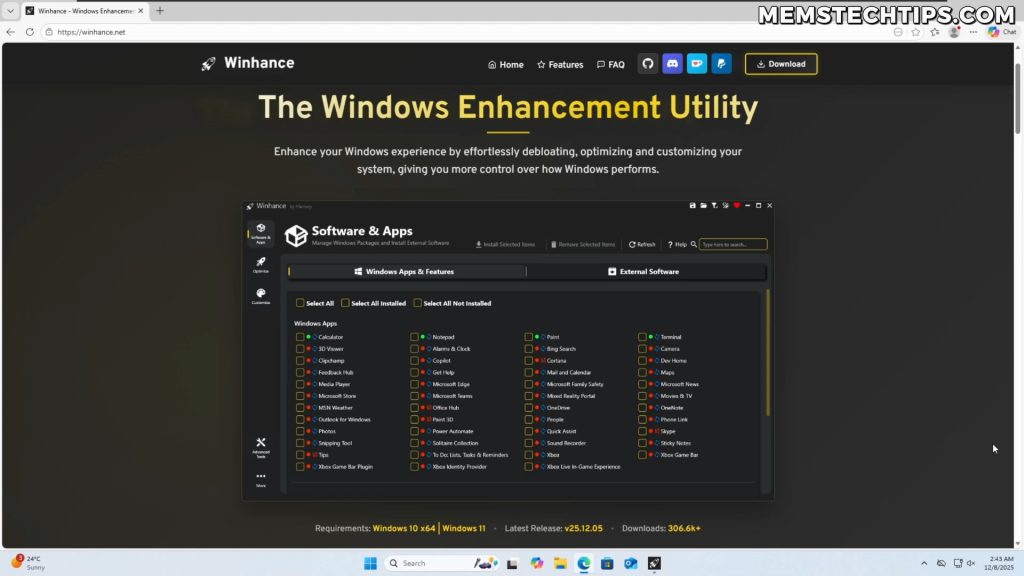Check the Select All checkbox

tap(302, 303)
